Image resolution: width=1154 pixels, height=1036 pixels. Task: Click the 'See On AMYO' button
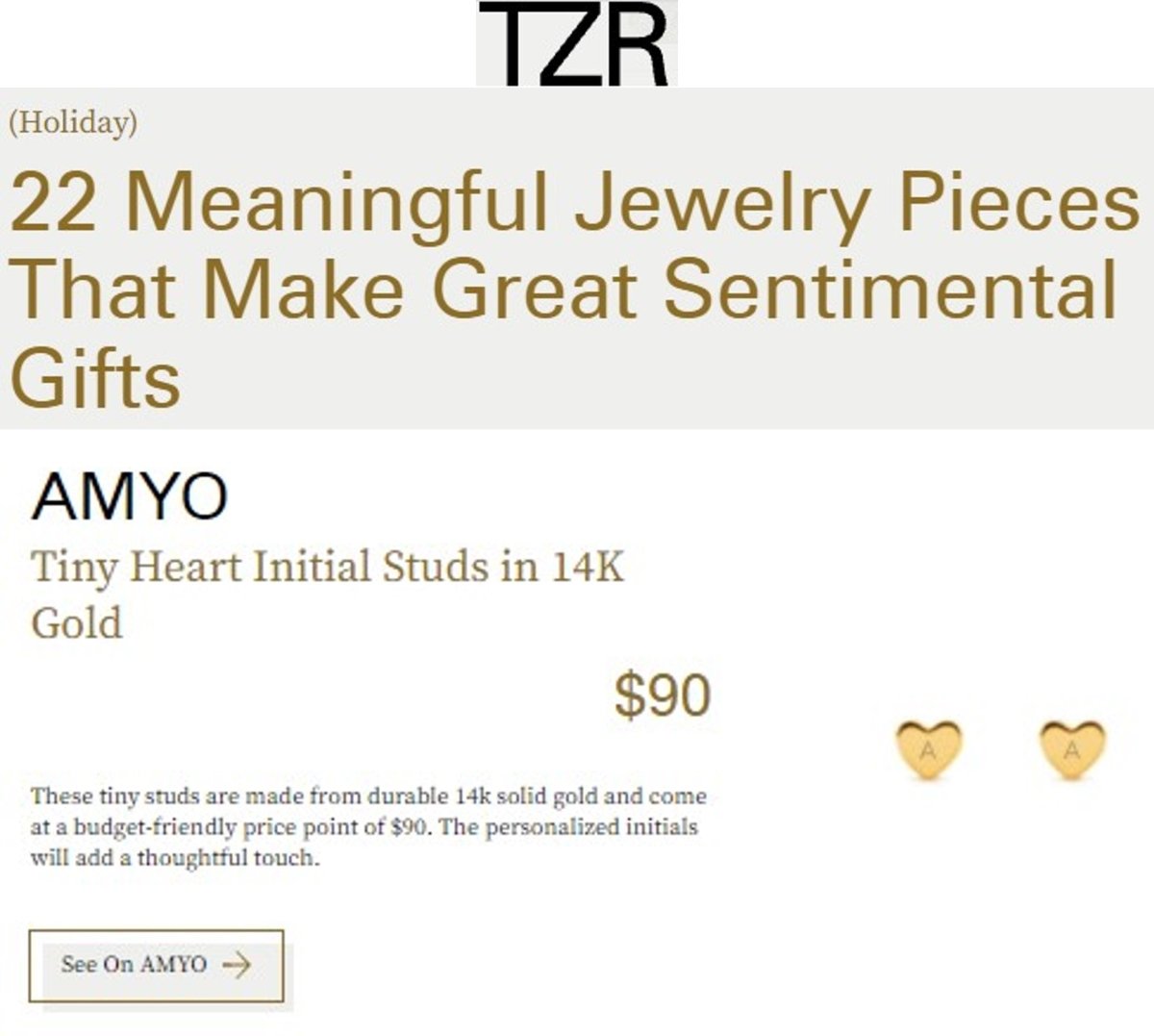coord(157,963)
